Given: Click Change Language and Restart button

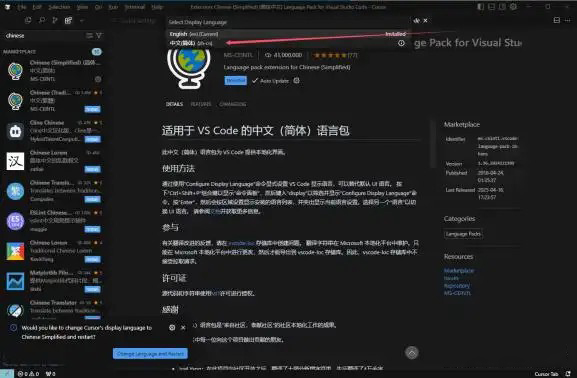Looking at the screenshot, I should click(150, 354).
